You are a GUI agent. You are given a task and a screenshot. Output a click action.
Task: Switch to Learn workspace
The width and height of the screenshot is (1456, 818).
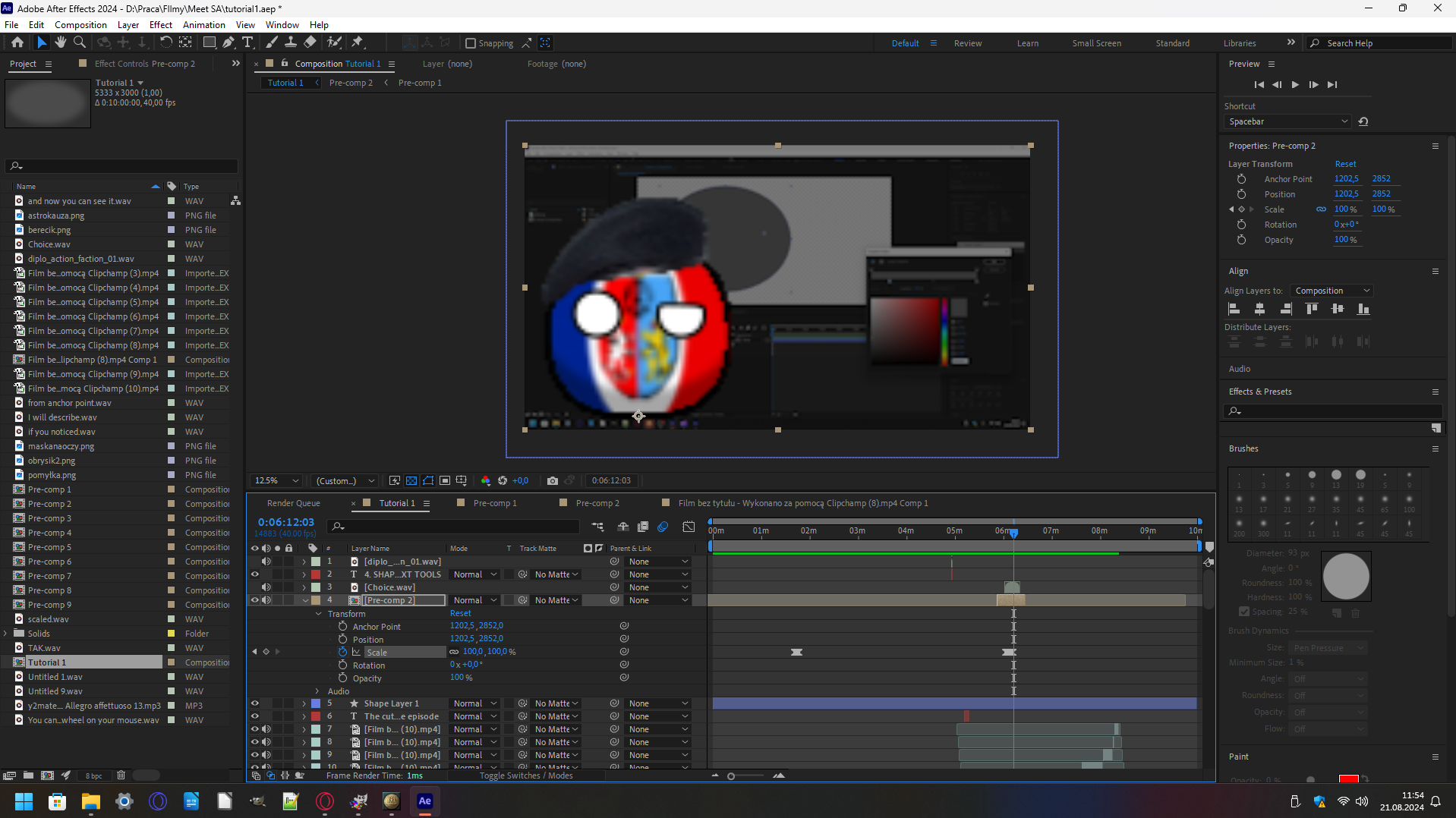click(1027, 43)
